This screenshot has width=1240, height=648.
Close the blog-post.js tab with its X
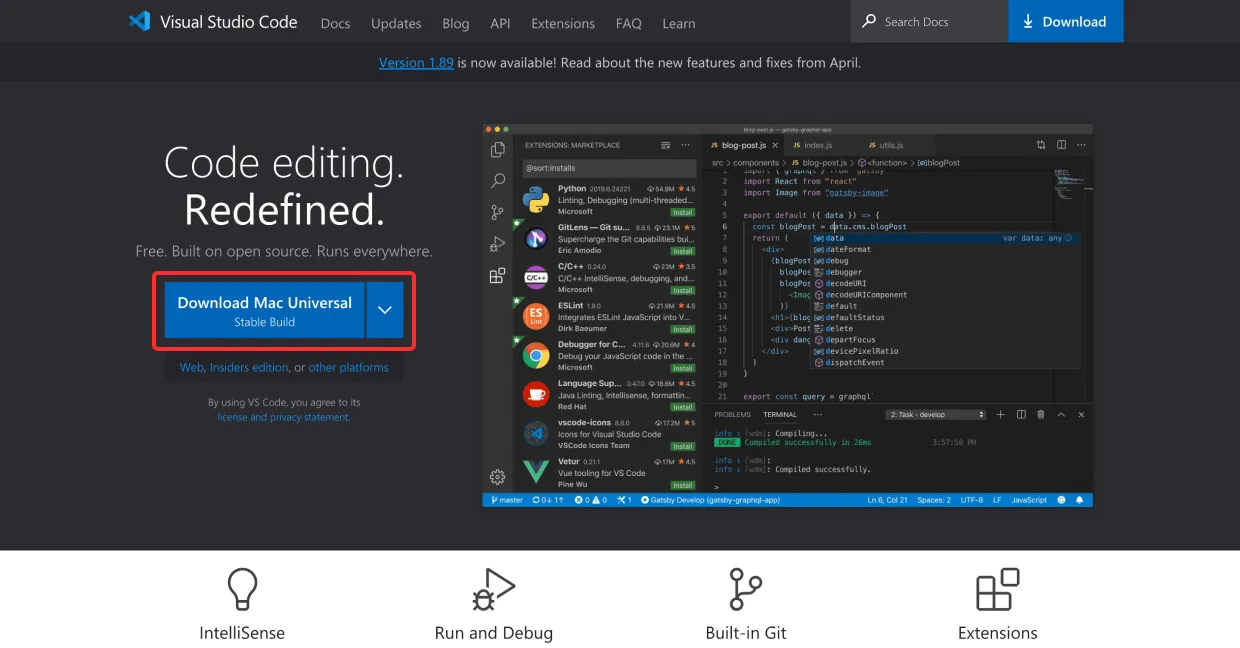point(775,146)
